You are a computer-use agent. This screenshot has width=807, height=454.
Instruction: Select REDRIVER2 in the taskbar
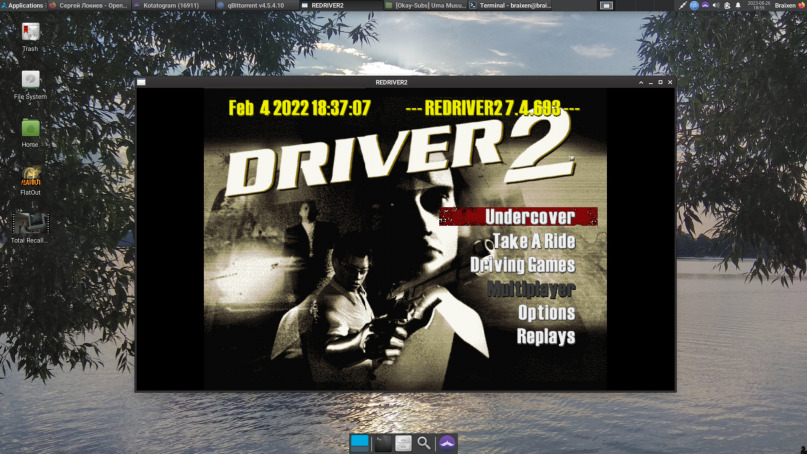(x=340, y=5)
